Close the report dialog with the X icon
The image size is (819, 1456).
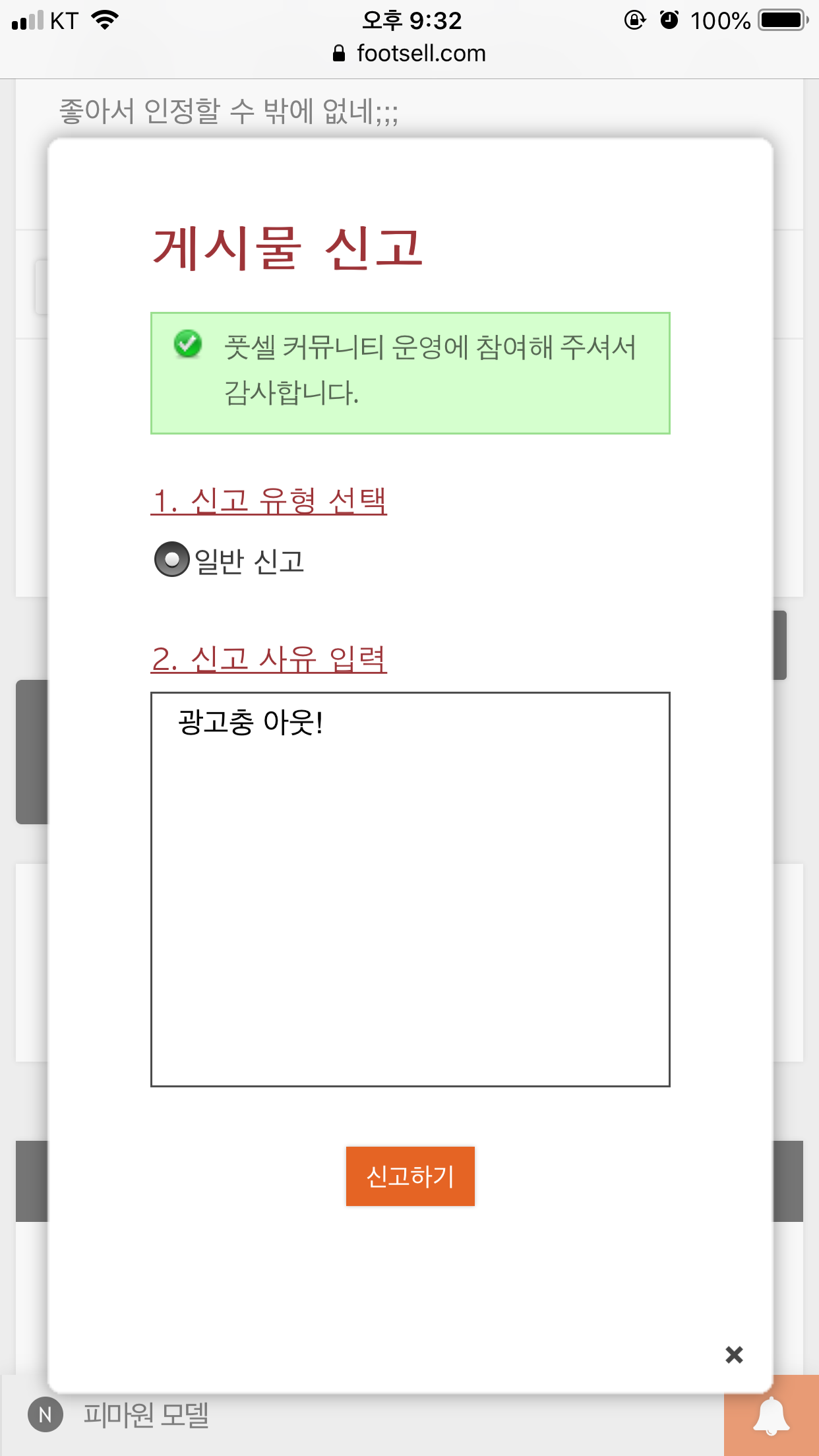click(734, 1354)
